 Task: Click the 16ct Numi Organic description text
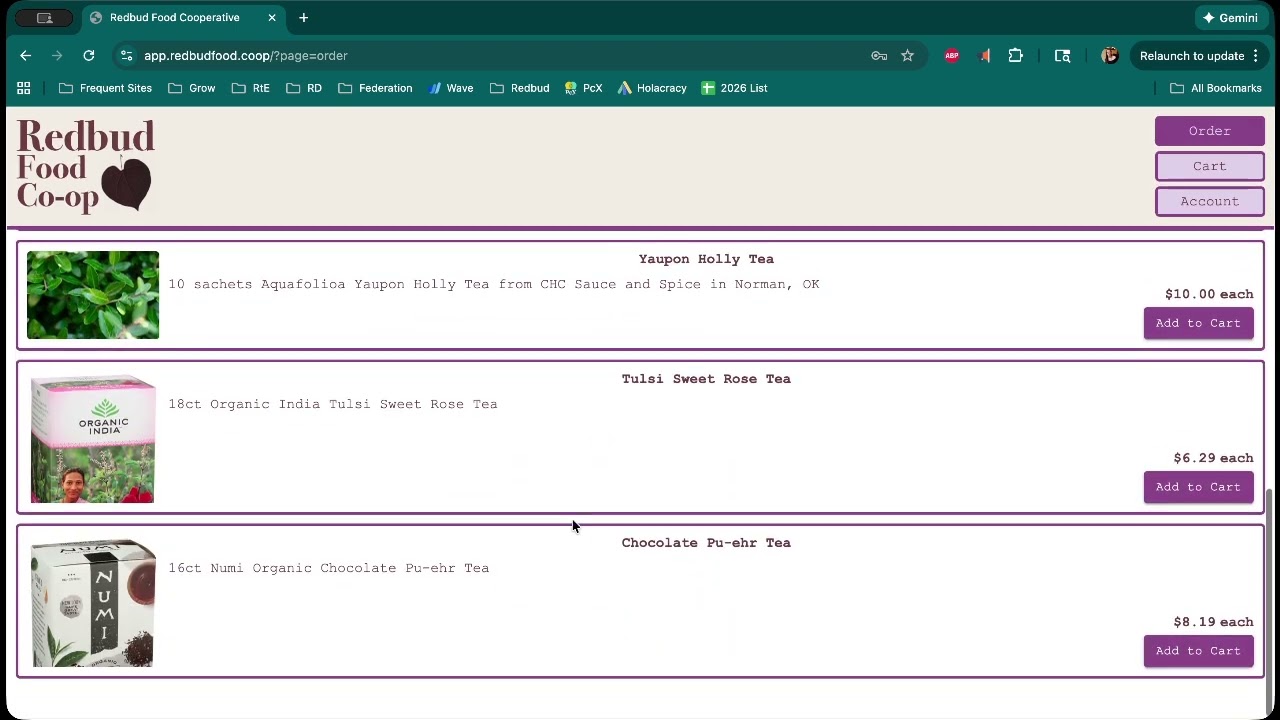(x=329, y=568)
